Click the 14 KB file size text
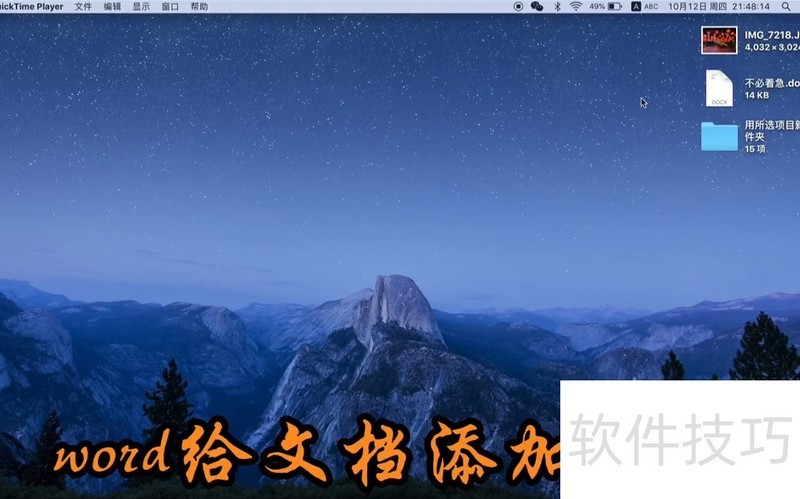800x499 pixels. [757, 95]
